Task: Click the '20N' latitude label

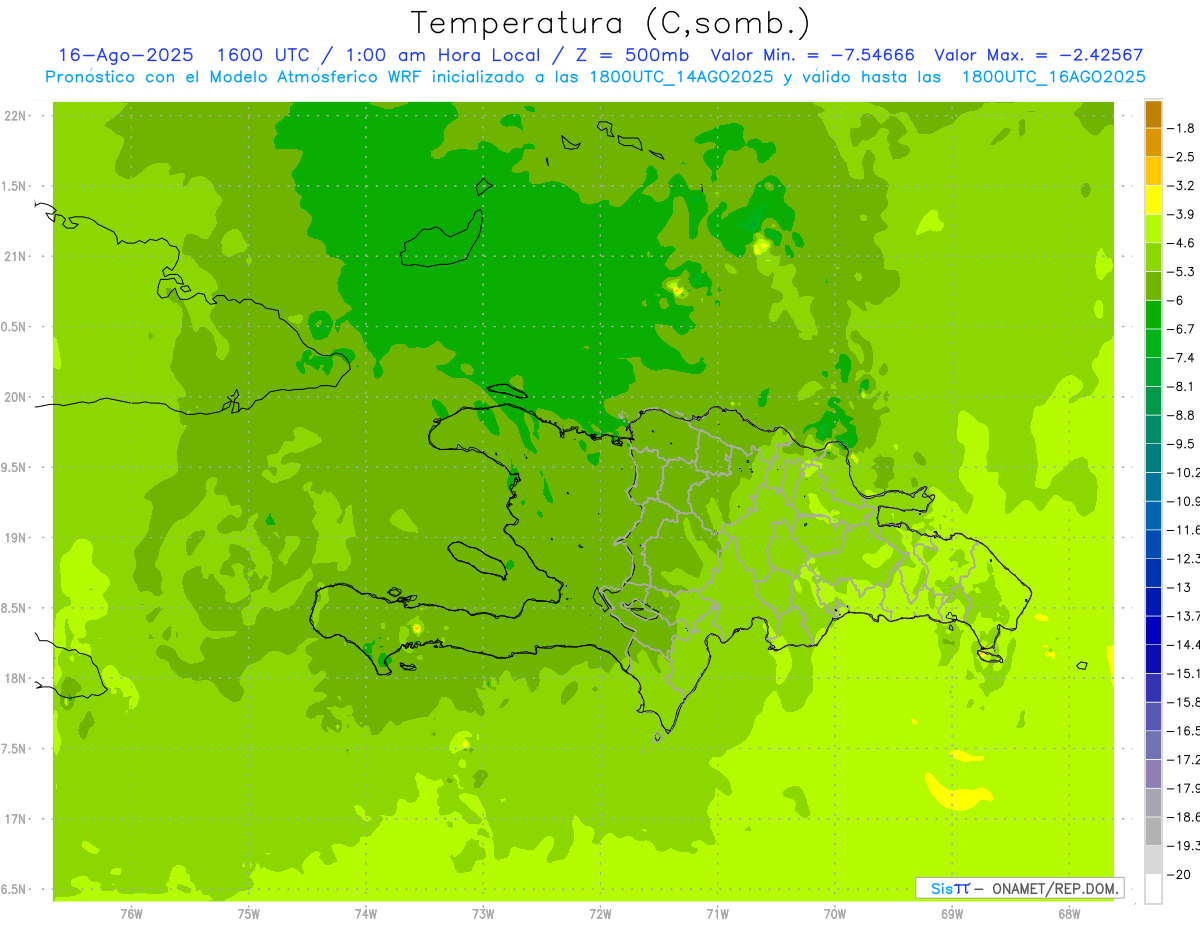Action: pos(15,397)
